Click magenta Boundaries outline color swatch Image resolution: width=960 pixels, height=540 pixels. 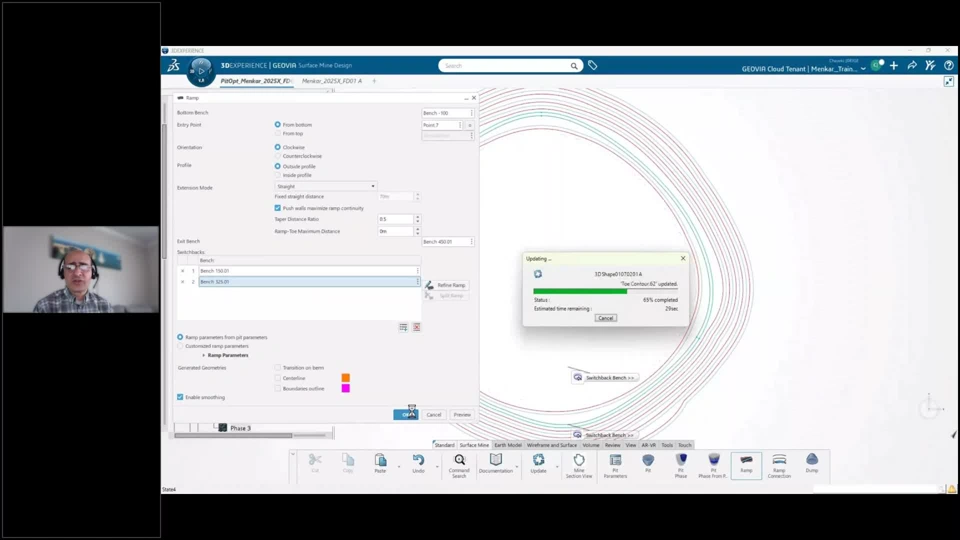click(345, 388)
